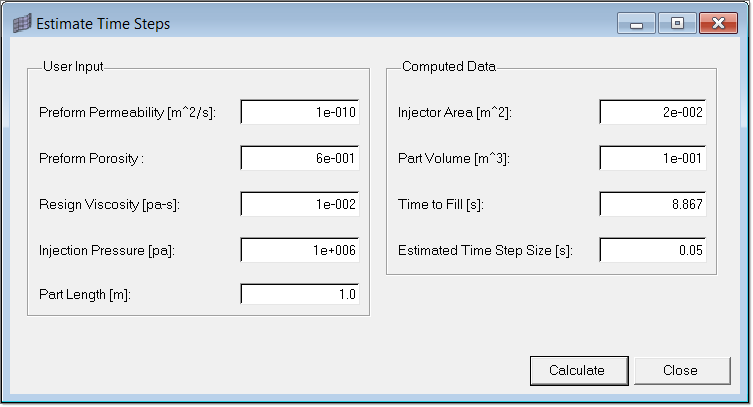Click into the Injection Pressure text box

pyautogui.click(x=300, y=250)
